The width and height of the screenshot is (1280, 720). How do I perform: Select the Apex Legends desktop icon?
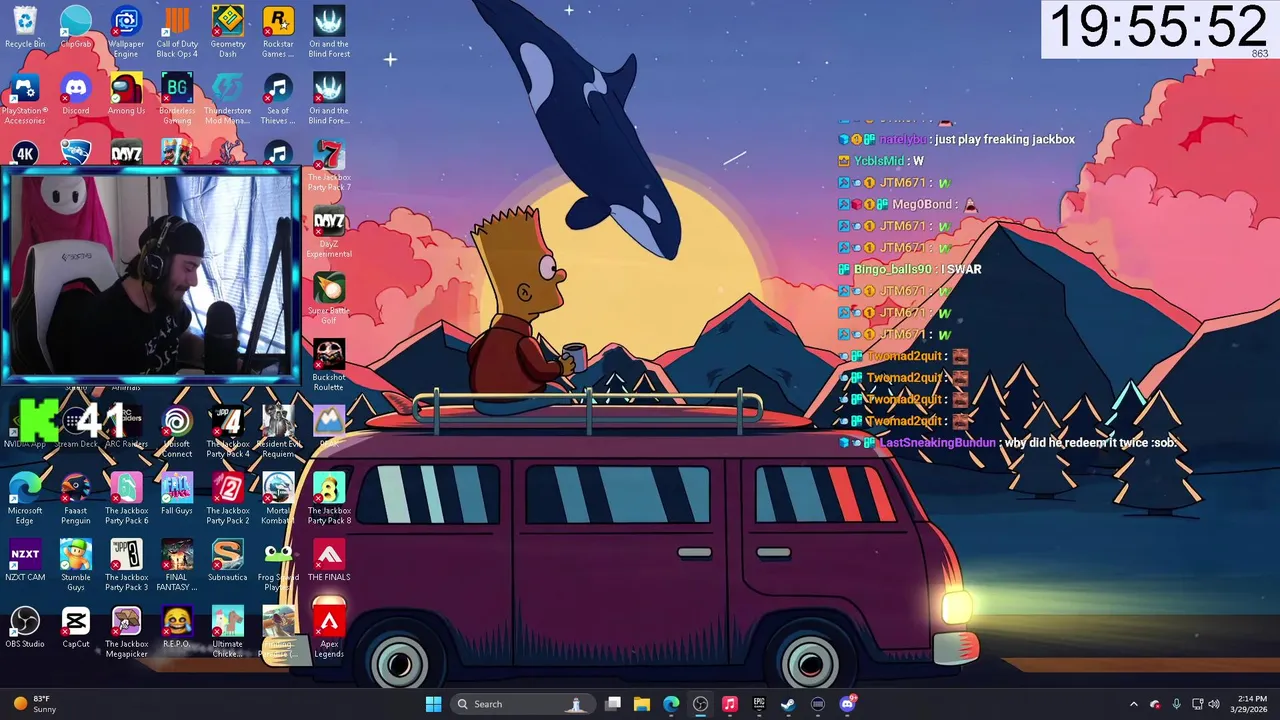pos(329,633)
